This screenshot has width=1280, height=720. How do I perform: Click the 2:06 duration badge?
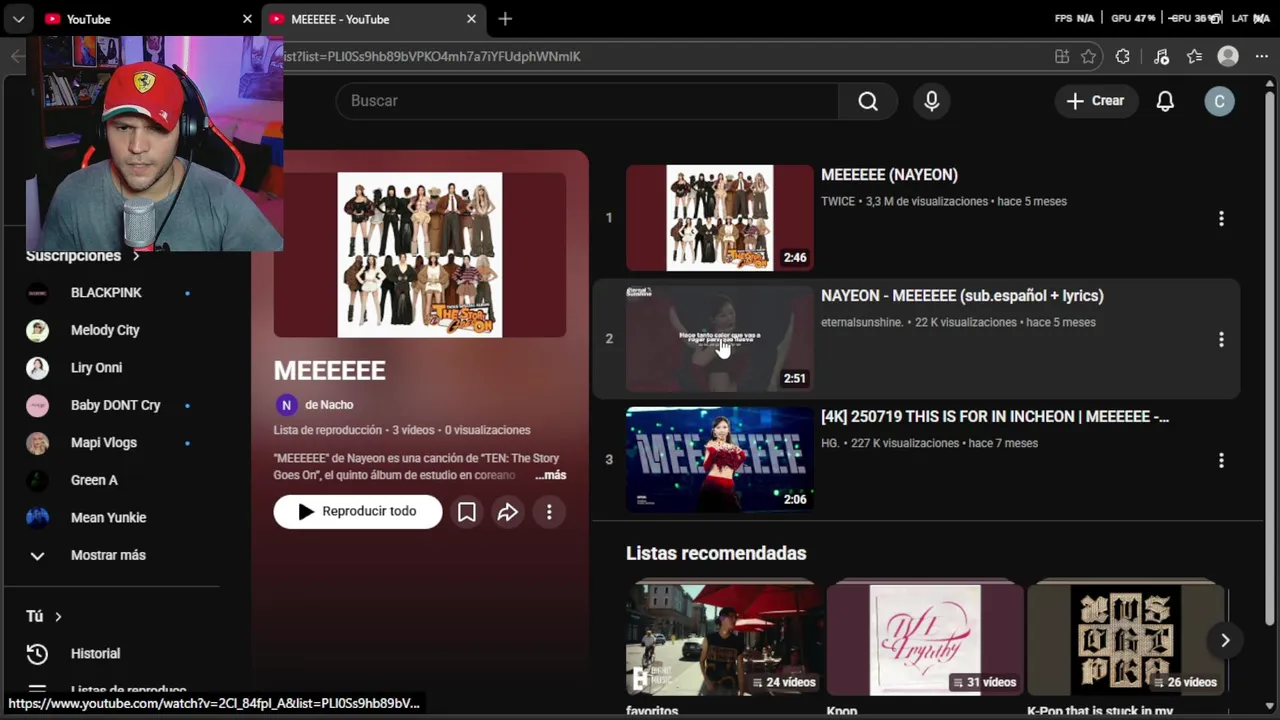click(795, 499)
